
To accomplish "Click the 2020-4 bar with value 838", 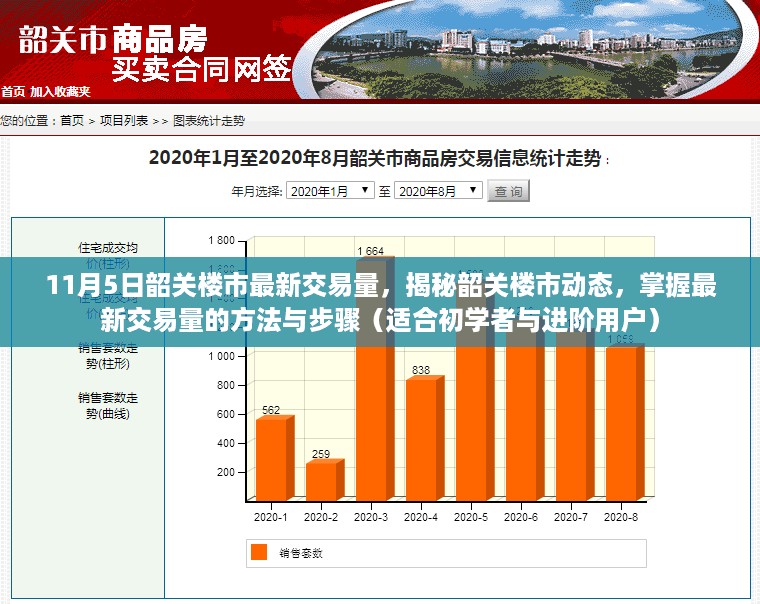I will (421, 440).
